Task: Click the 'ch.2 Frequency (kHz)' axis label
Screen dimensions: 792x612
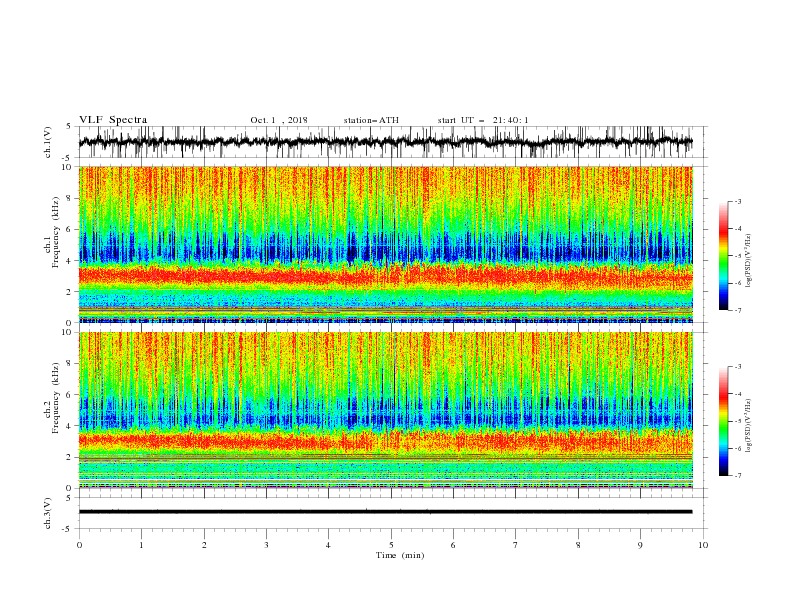Action: pos(52,397)
